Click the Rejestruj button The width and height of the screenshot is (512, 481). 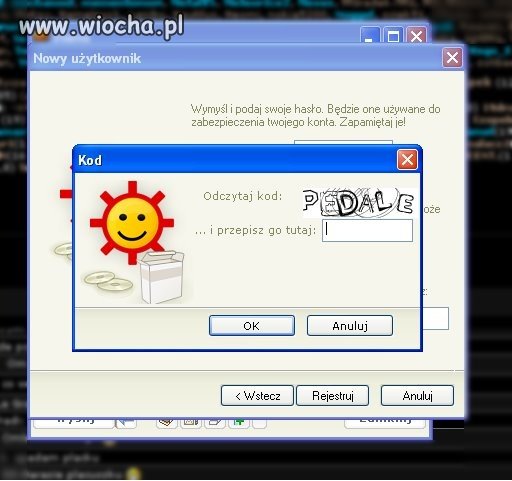pyautogui.click(x=332, y=396)
